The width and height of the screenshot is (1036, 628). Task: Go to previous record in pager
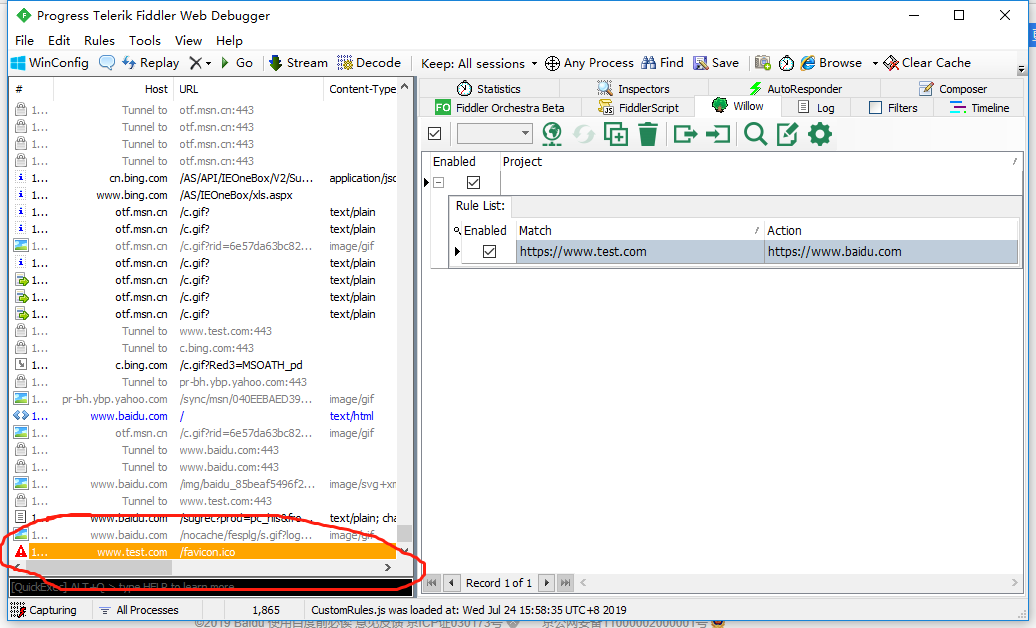(x=452, y=582)
